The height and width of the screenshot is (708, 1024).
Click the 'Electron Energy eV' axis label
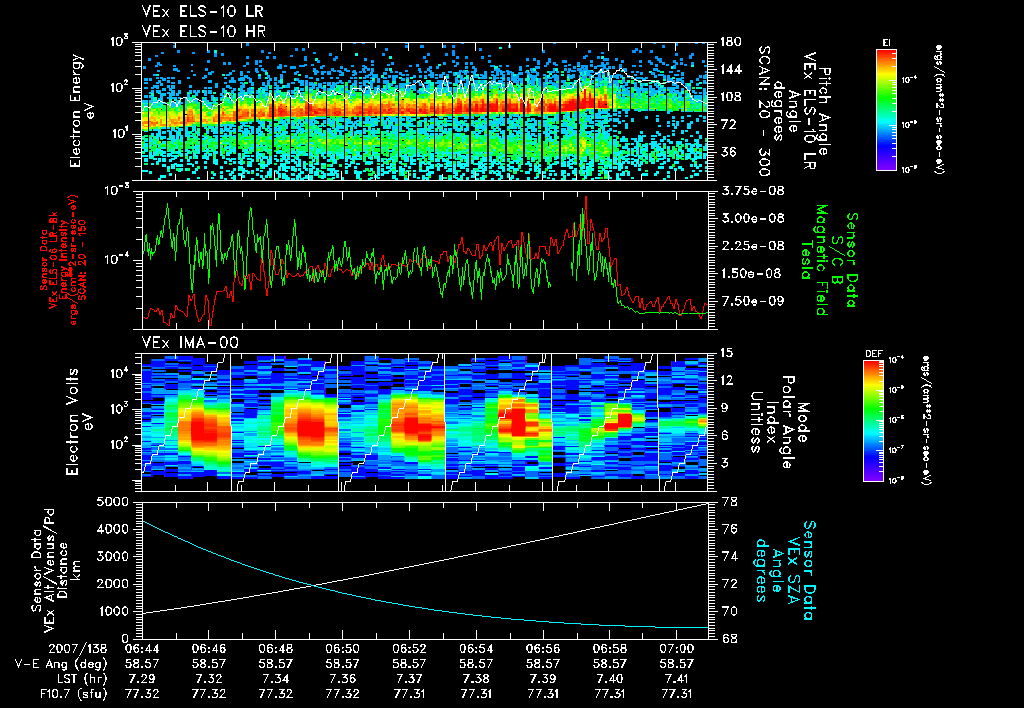tap(82, 111)
